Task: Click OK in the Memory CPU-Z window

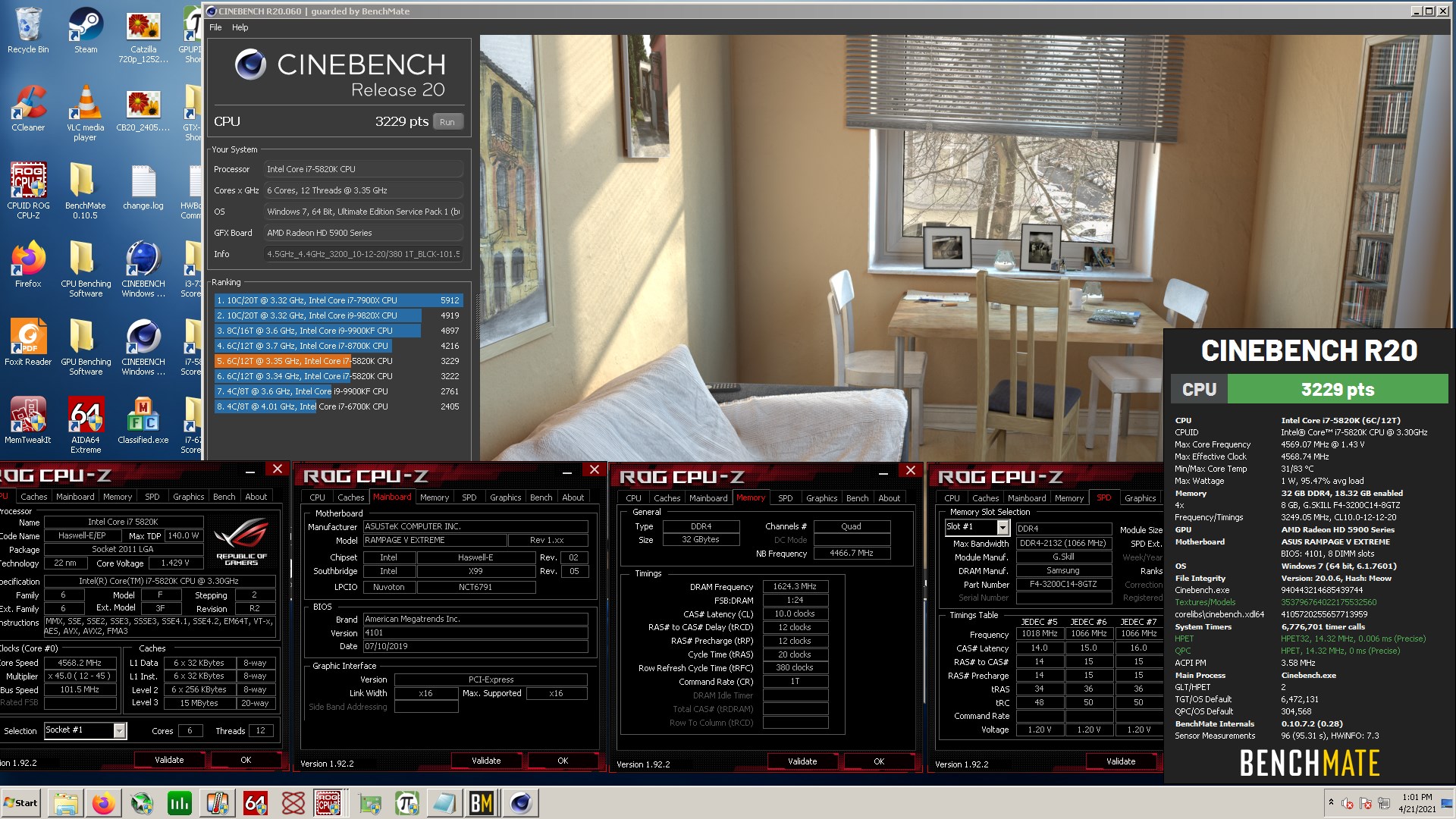Action: pos(879,761)
